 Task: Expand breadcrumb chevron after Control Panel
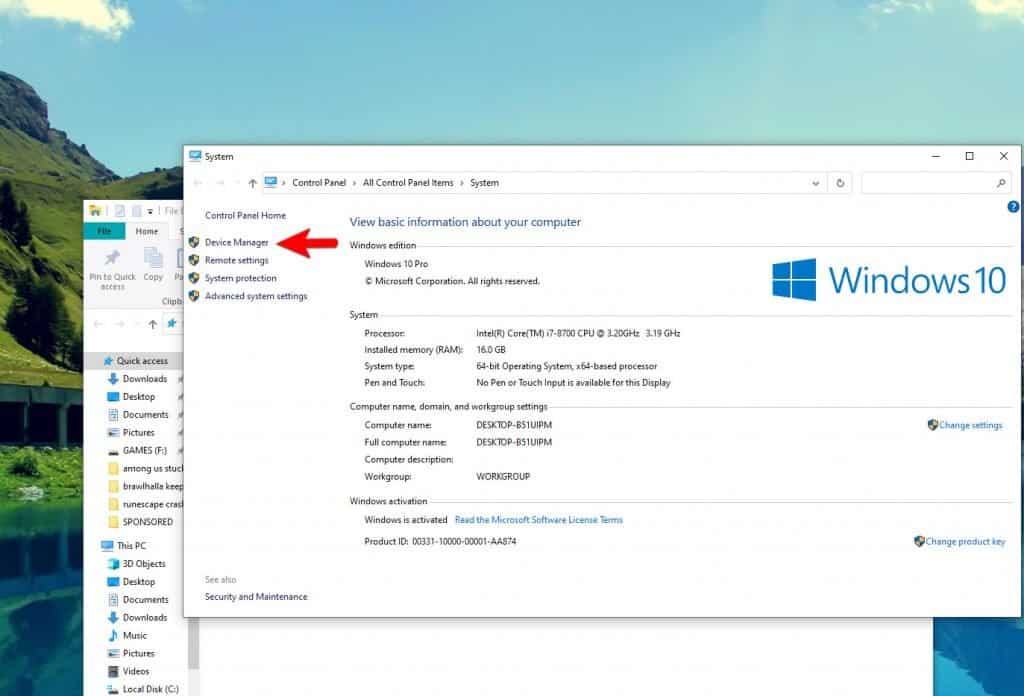[x=355, y=183]
